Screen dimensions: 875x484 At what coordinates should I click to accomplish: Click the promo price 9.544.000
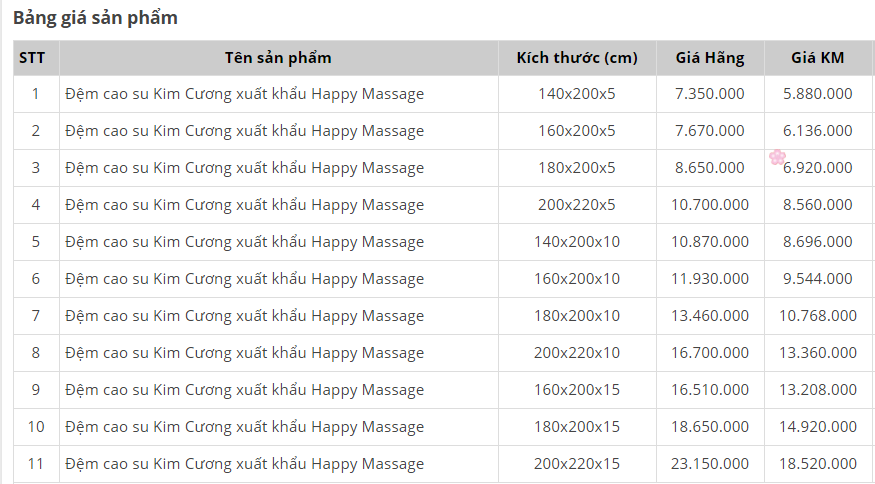coord(817,279)
